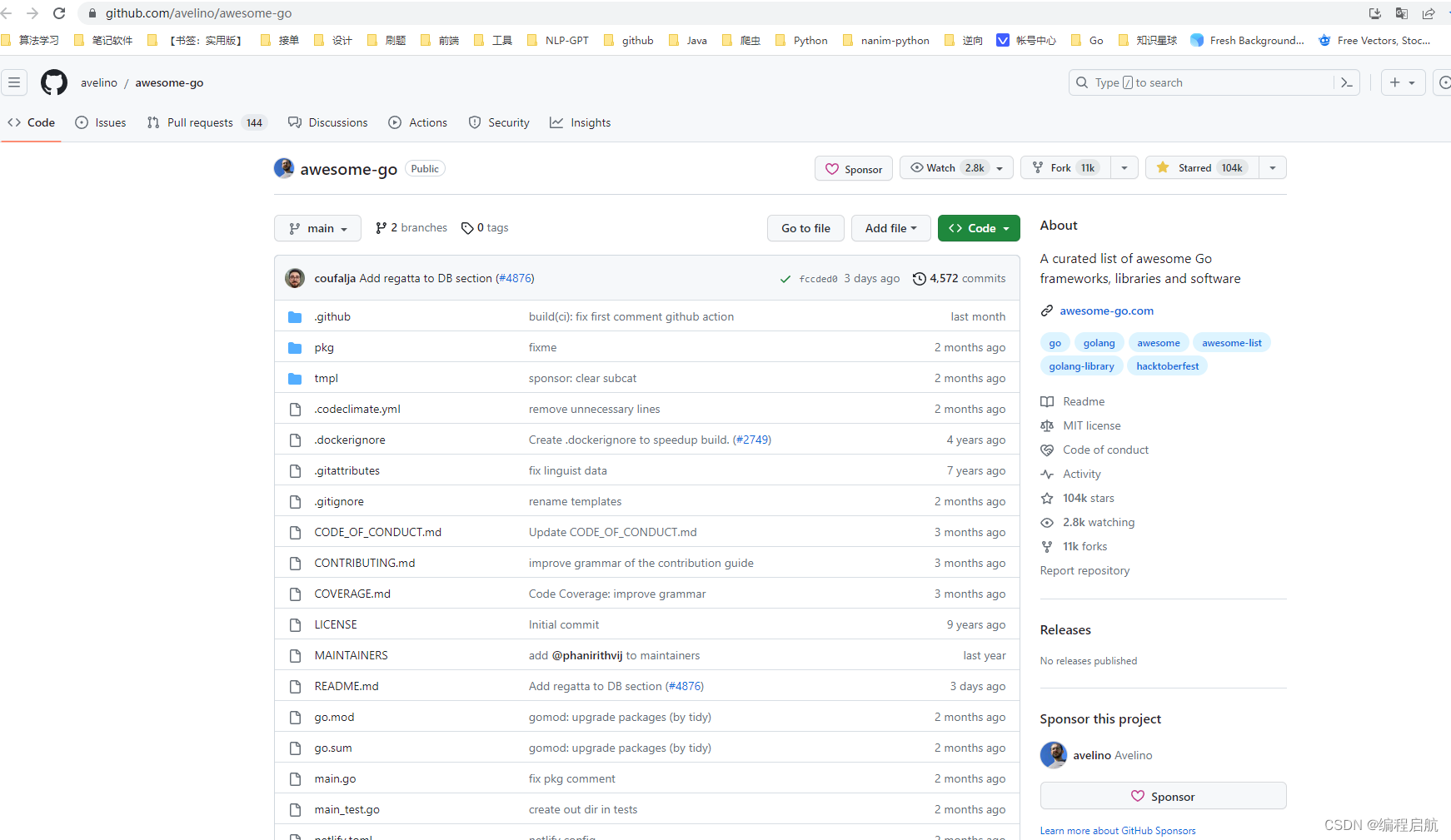Click file icon for LICENSE
This screenshot has height=840, width=1451.
click(295, 624)
